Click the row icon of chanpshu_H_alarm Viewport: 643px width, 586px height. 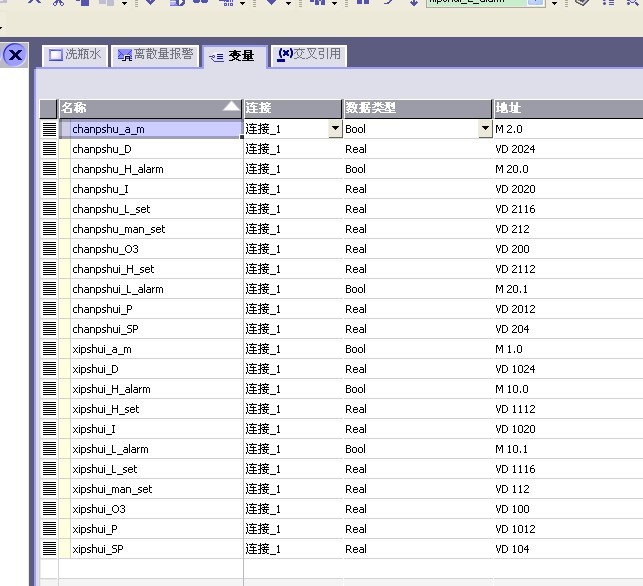click(x=49, y=169)
